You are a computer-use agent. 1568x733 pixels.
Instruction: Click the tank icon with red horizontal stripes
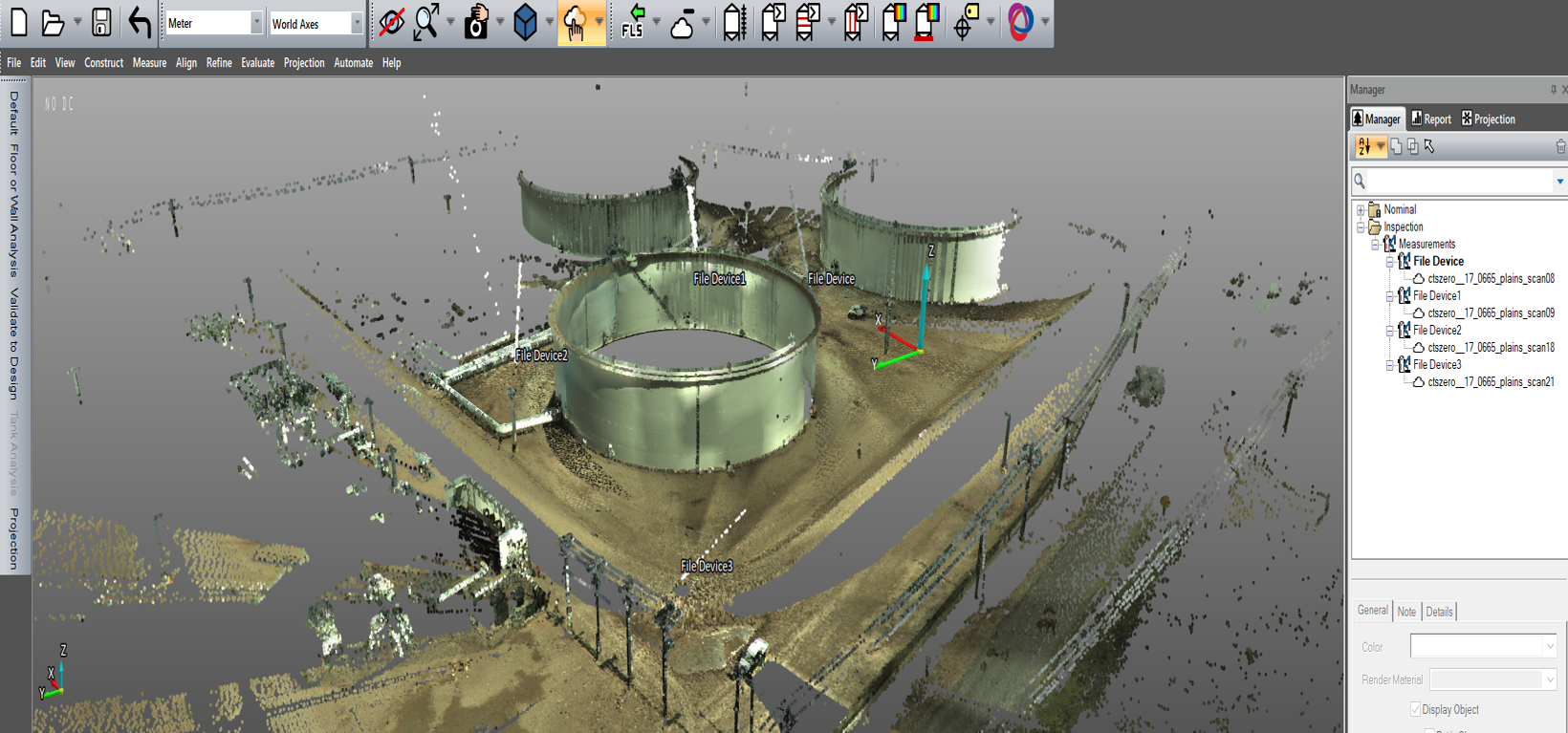[x=808, y=22]
